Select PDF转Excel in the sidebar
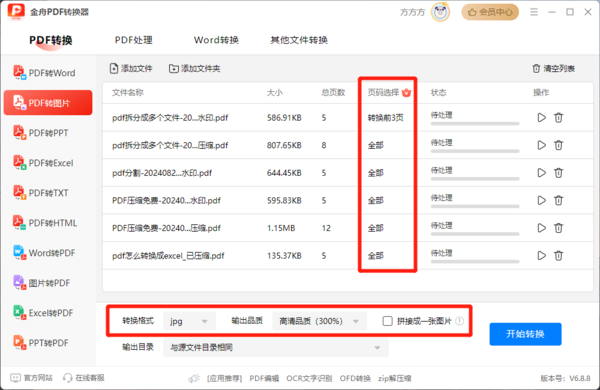Screen dimensions: 600x390 (x=48, y=163)
